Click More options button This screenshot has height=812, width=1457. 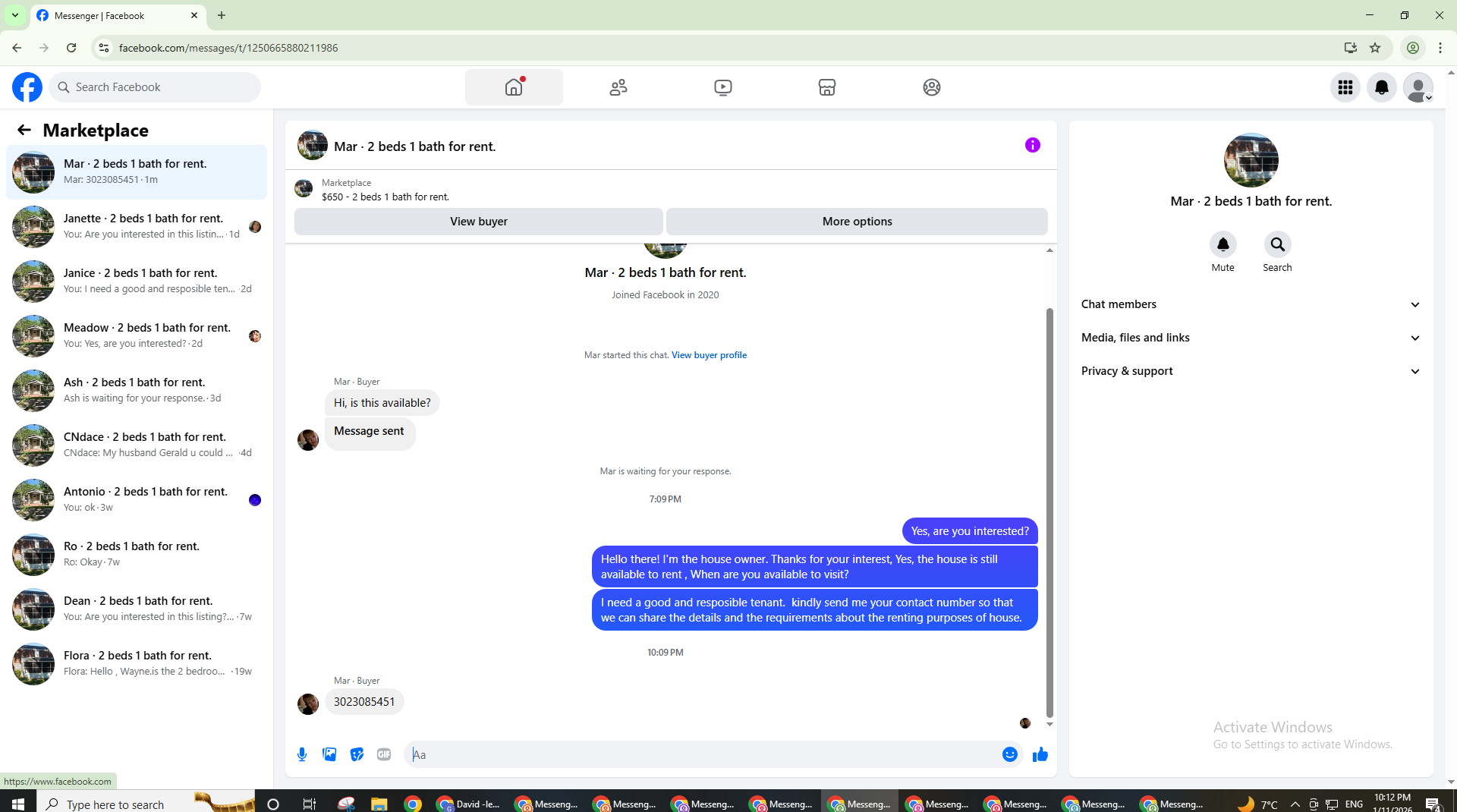858,222
